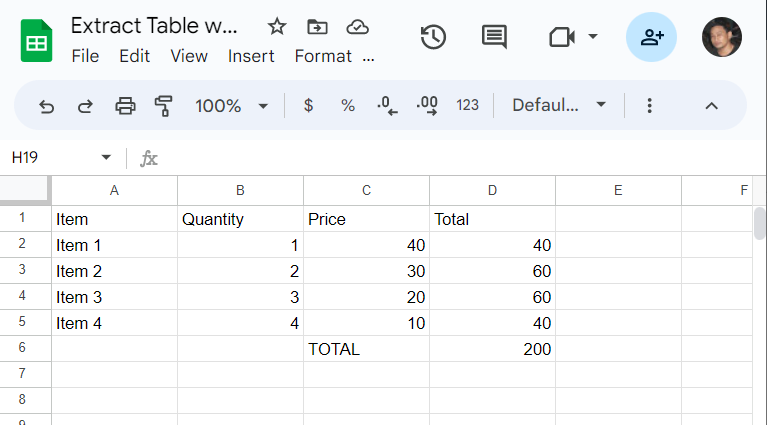Move document using folder icon

tap(317, 26)
